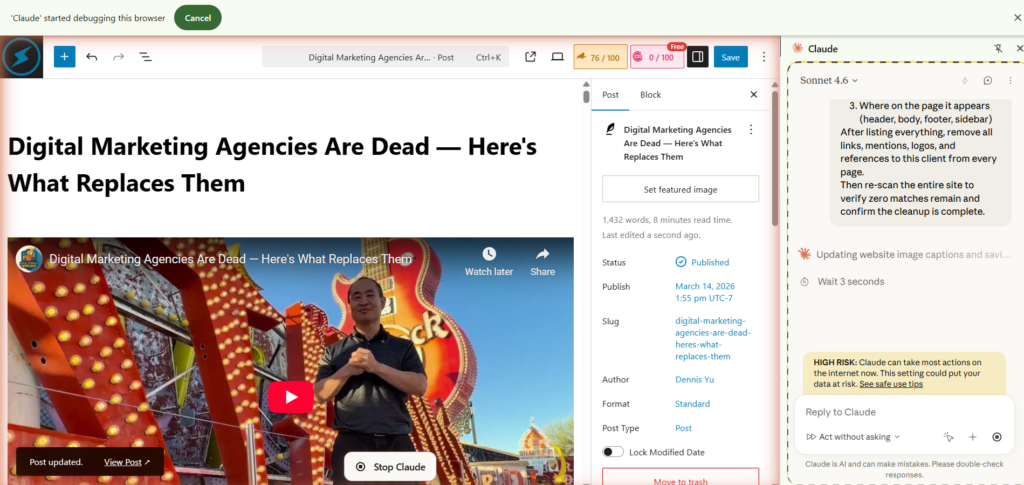Click the stop recording circle icon in reply box
1024x485 pixels.
997,437
